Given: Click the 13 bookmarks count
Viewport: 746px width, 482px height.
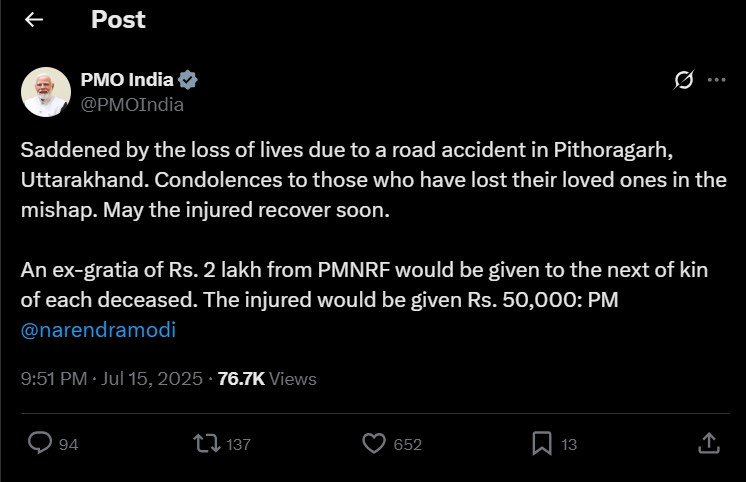Looking at the screenshot, I should 569,444.
